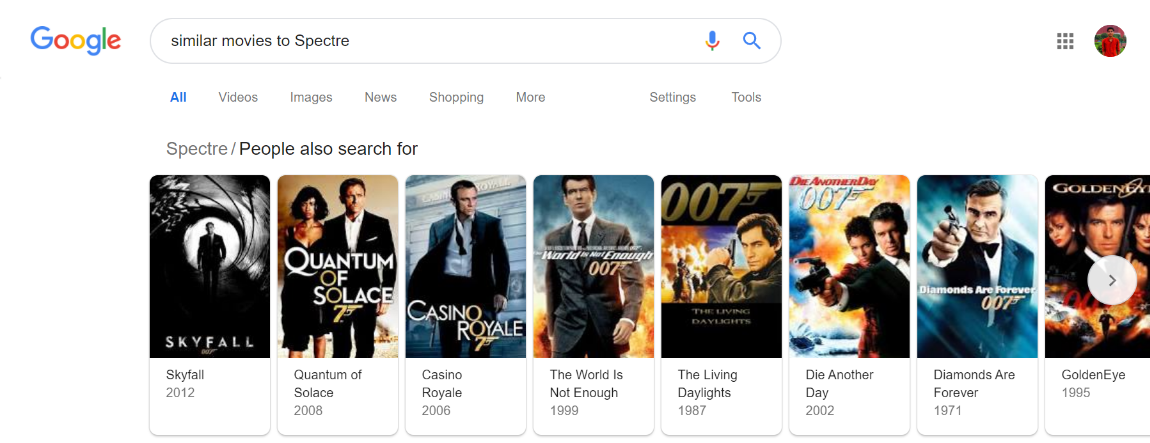This screenshot has width=1150, height=443.
Task: Click the Spectre breadcrumb link
Action: point(197,149)
